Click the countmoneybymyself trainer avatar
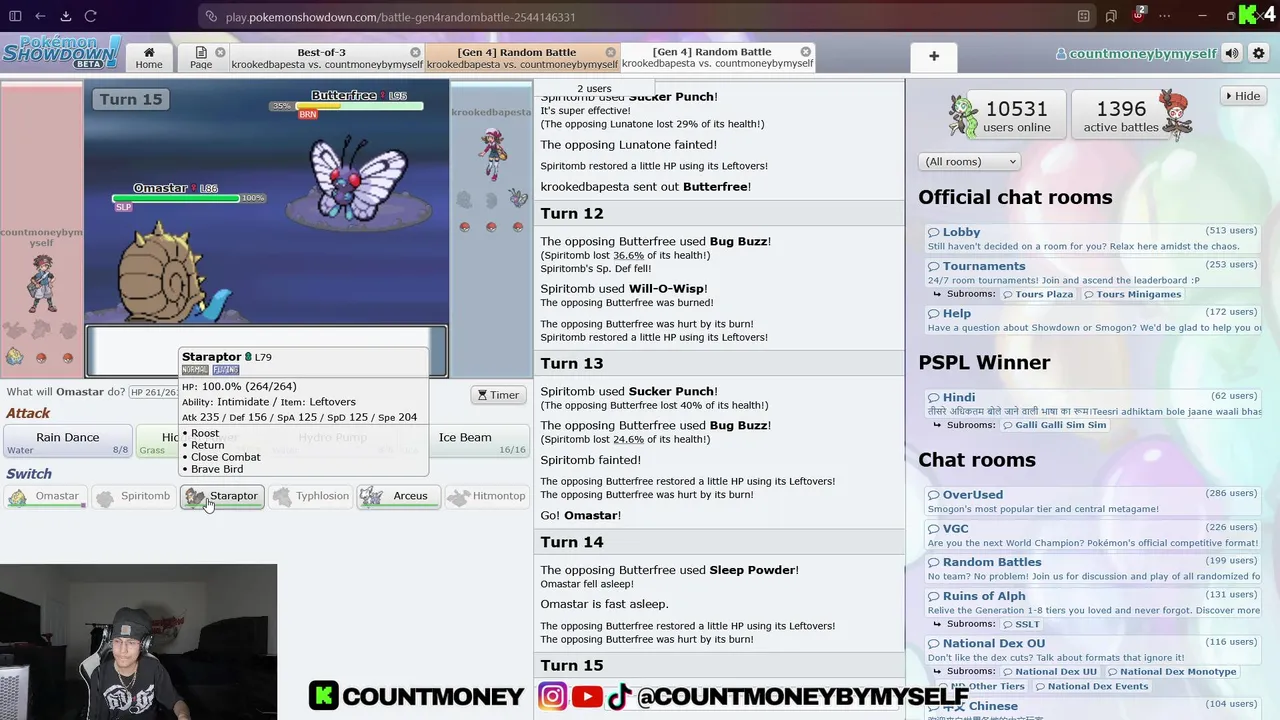1280x720 pixels. (41, 282)
